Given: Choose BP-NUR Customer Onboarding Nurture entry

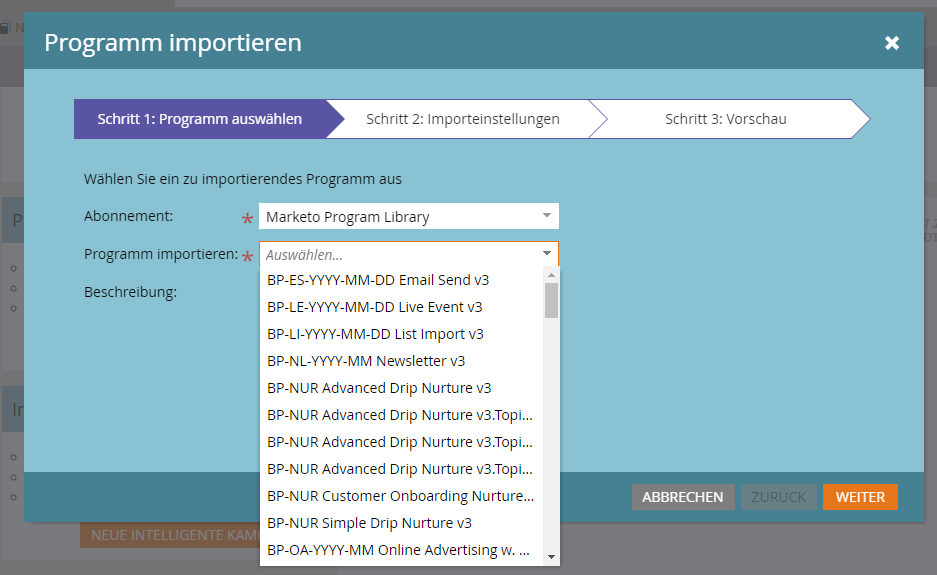Looking at the screenshot, I should coord(400,495).
